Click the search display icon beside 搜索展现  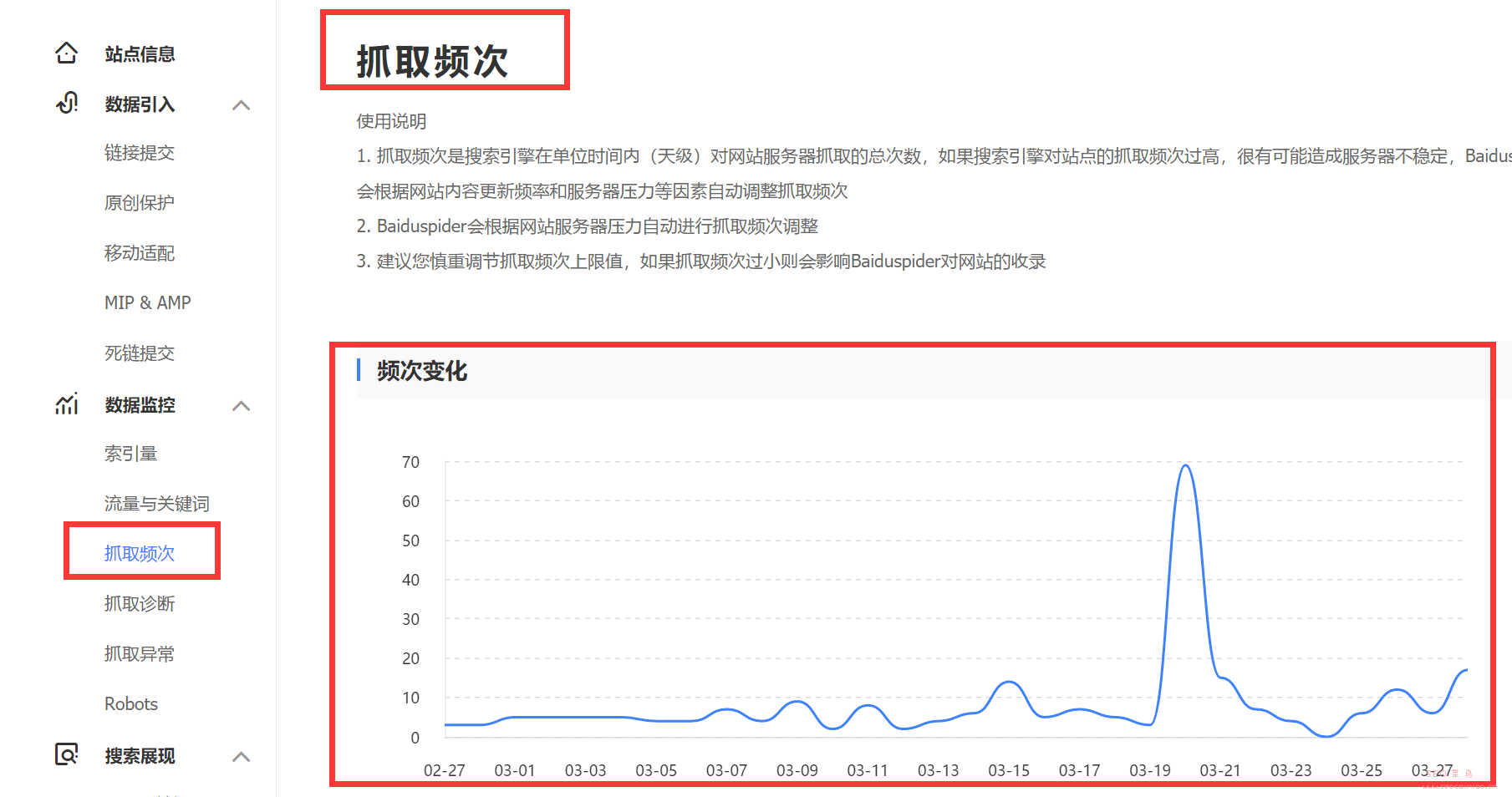(67, 754)
